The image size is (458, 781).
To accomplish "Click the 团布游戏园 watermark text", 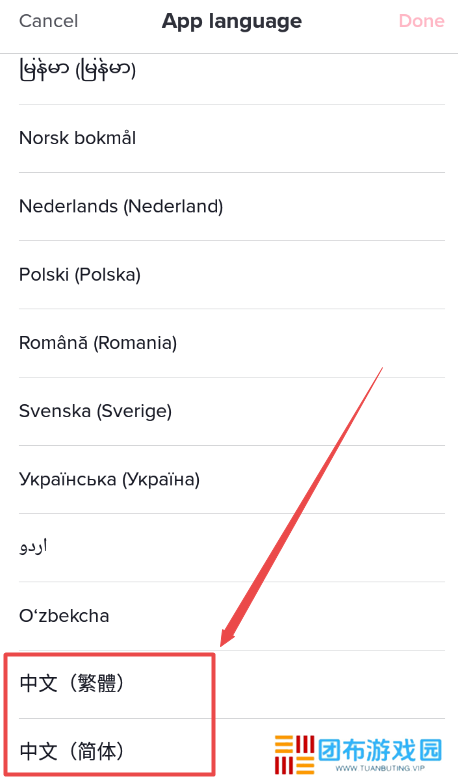I will tap(380, 750).
